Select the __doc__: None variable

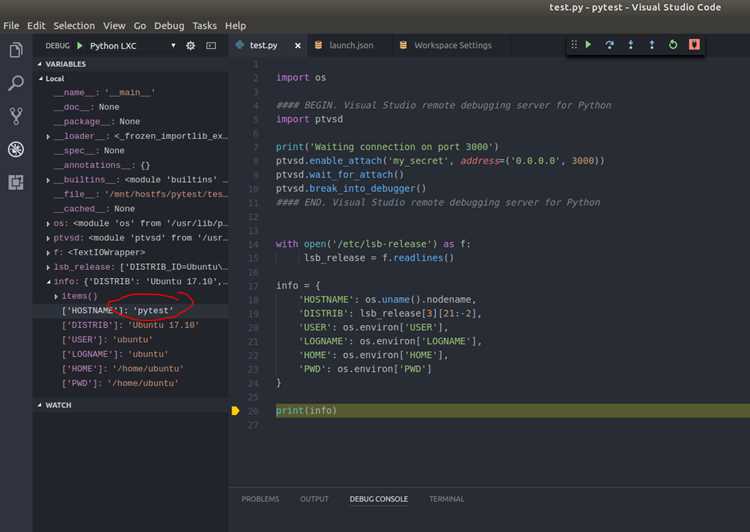[130, 107]
